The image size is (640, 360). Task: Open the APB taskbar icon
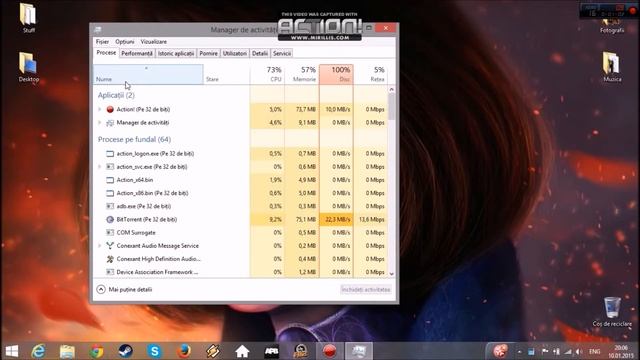tap(271, 351)
